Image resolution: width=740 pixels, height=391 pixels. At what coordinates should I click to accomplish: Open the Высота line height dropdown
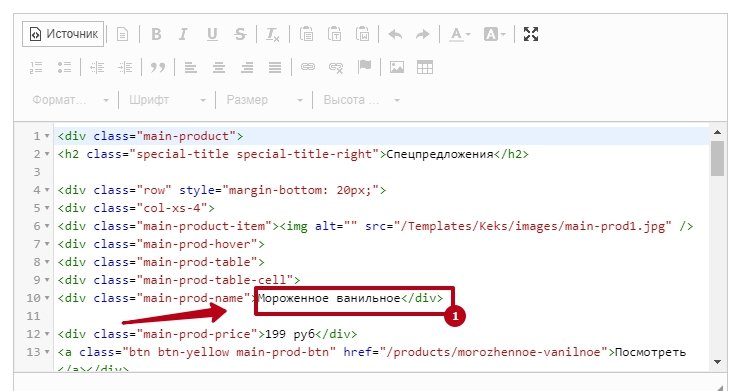(x=362, y=100)
